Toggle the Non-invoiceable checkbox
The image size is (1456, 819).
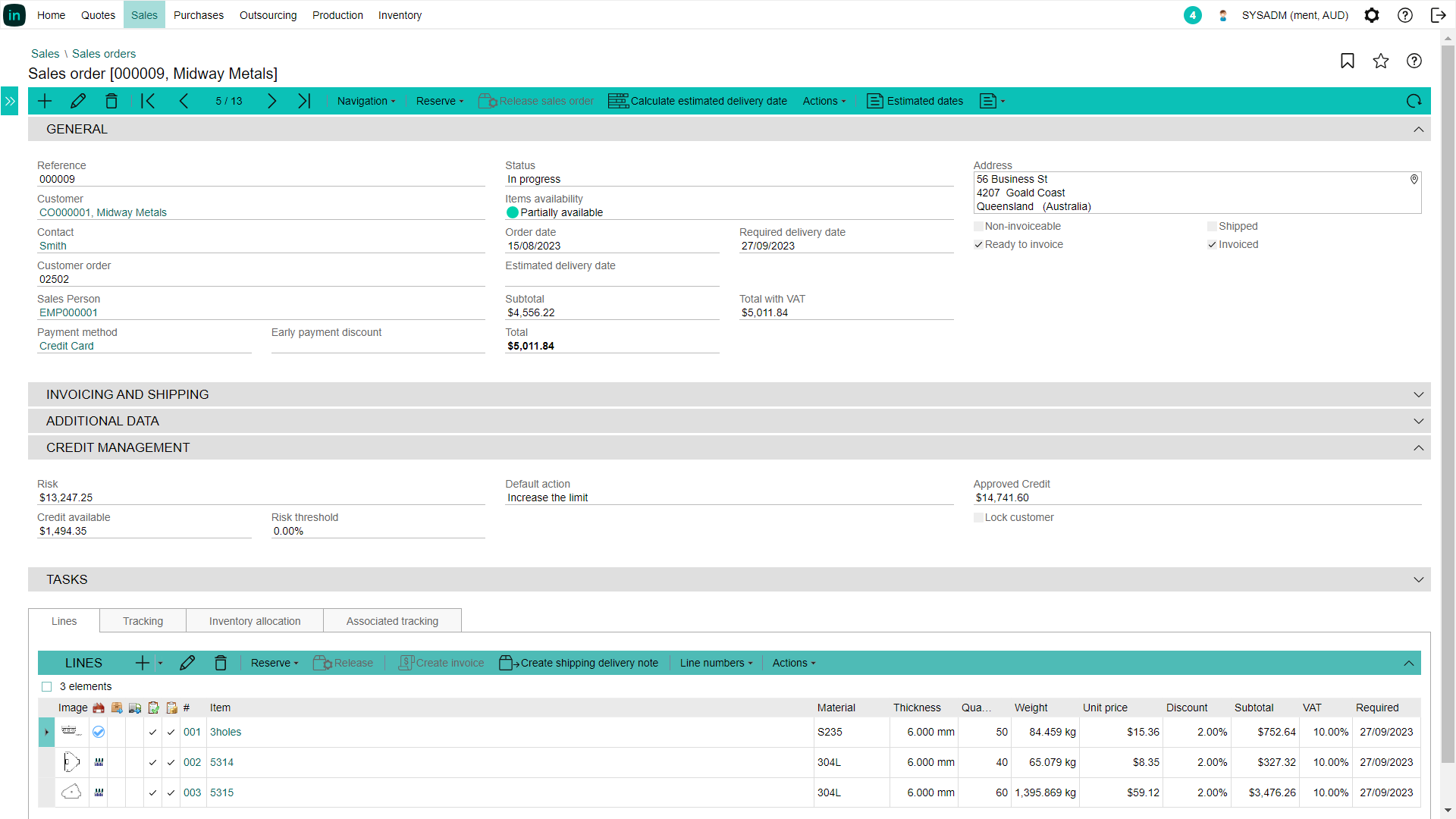click(x=979, y=226)
